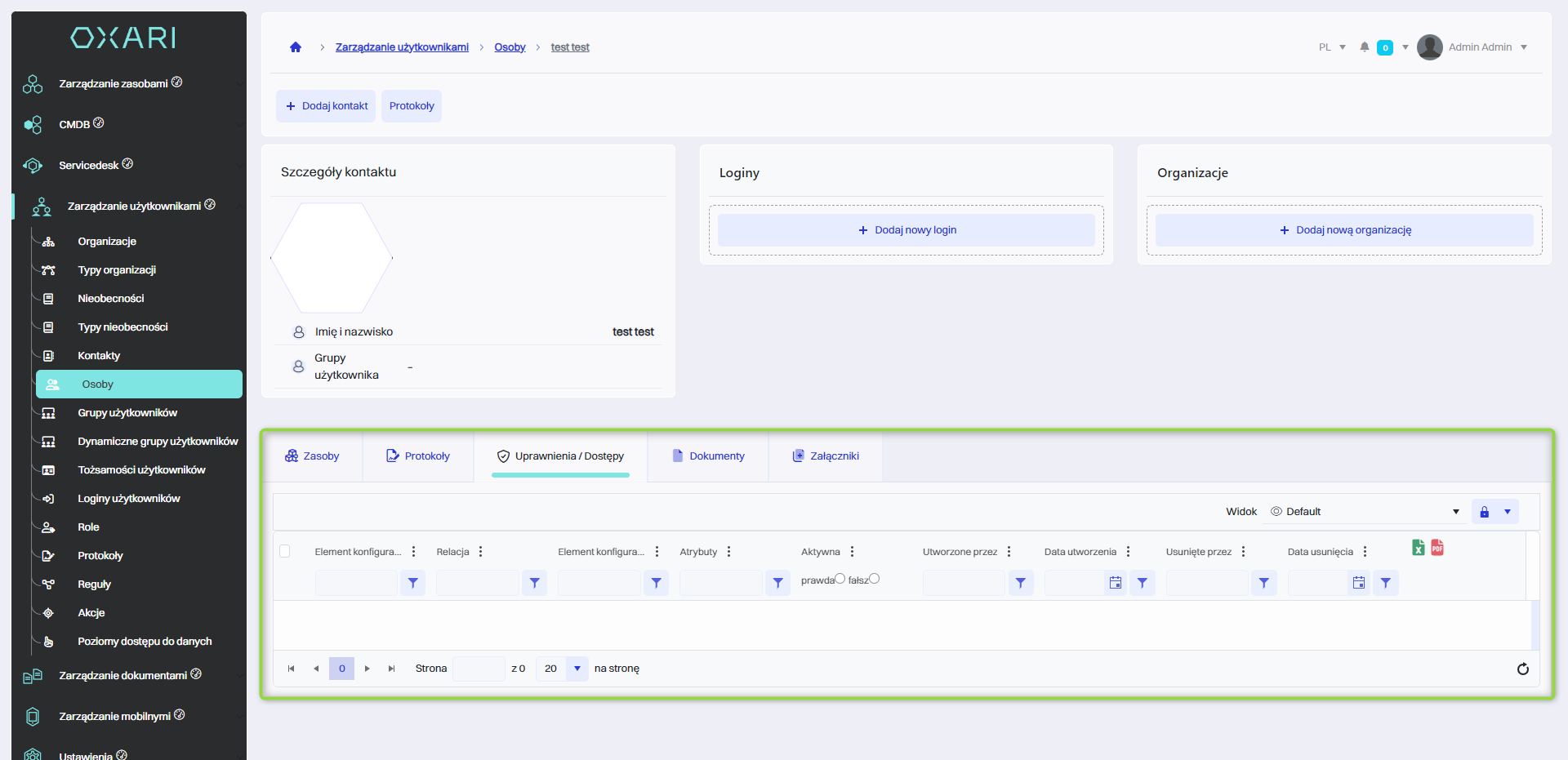This screenshot has height=760, width=1568.
Task: Select the fałsz radio button
Action: [x=875, y=579]
